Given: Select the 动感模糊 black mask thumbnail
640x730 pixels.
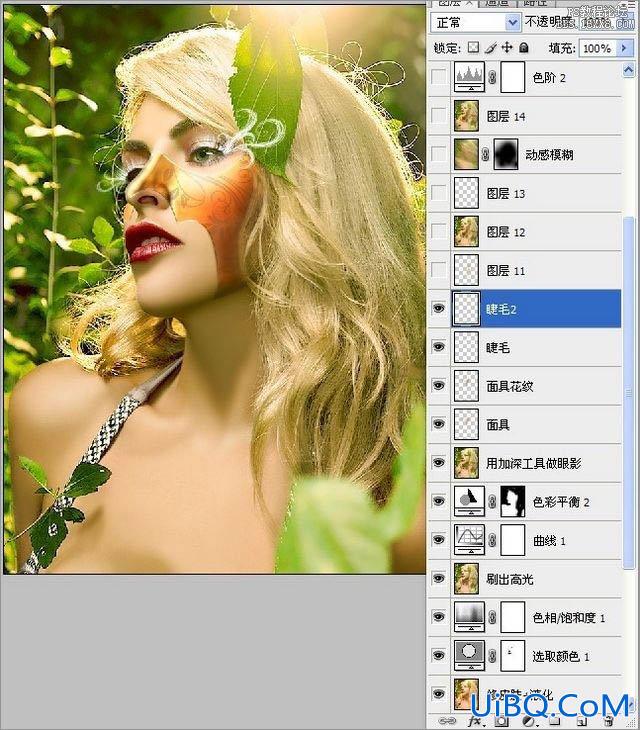Looking at the screenshot, I should (x=505, y=154).
